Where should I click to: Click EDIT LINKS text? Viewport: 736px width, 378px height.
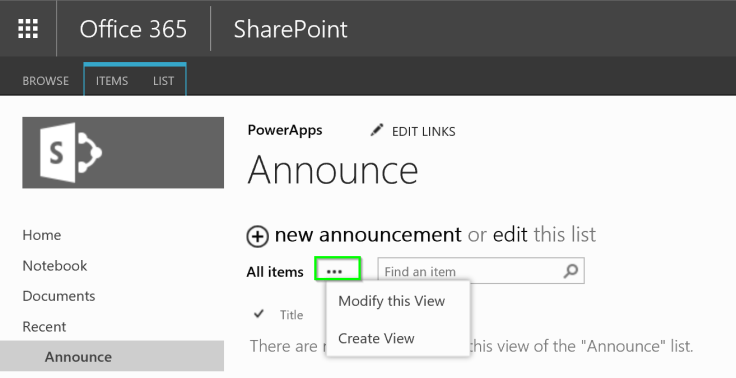tap(423, 132)
